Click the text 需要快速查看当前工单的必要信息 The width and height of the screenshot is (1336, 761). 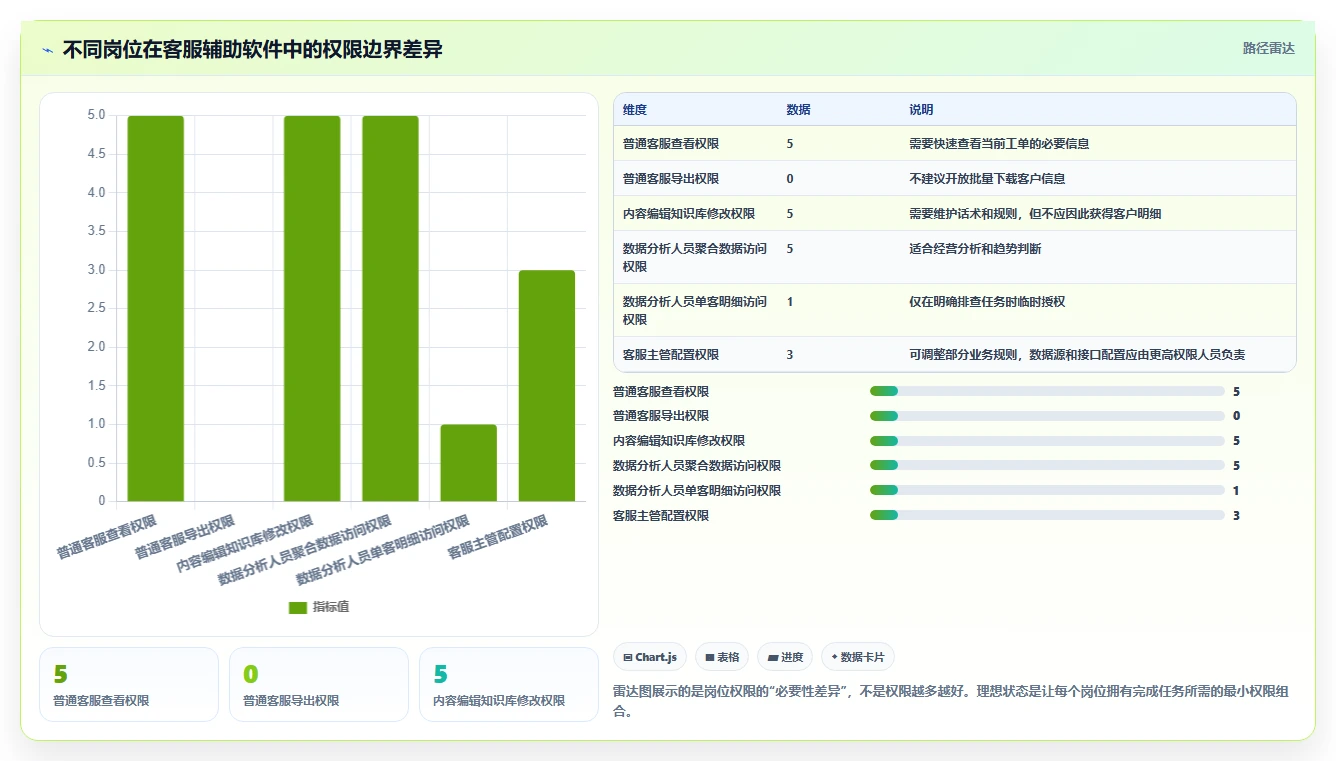click(x=999, y=144)
